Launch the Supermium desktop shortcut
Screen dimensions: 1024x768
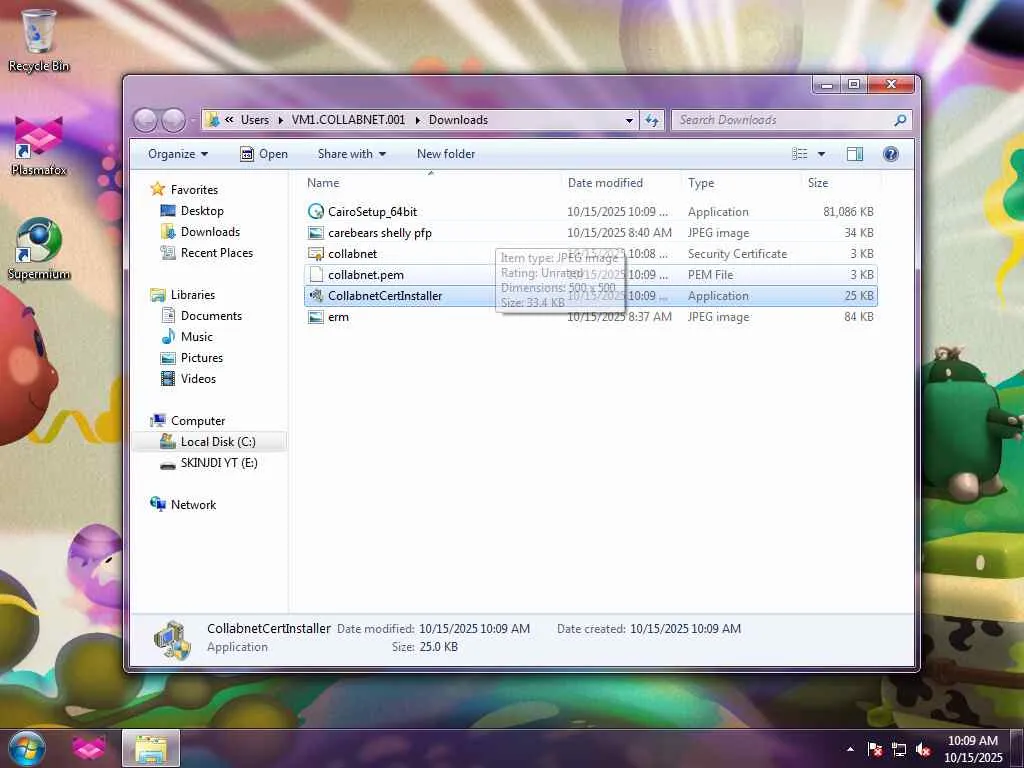(39, 249)
